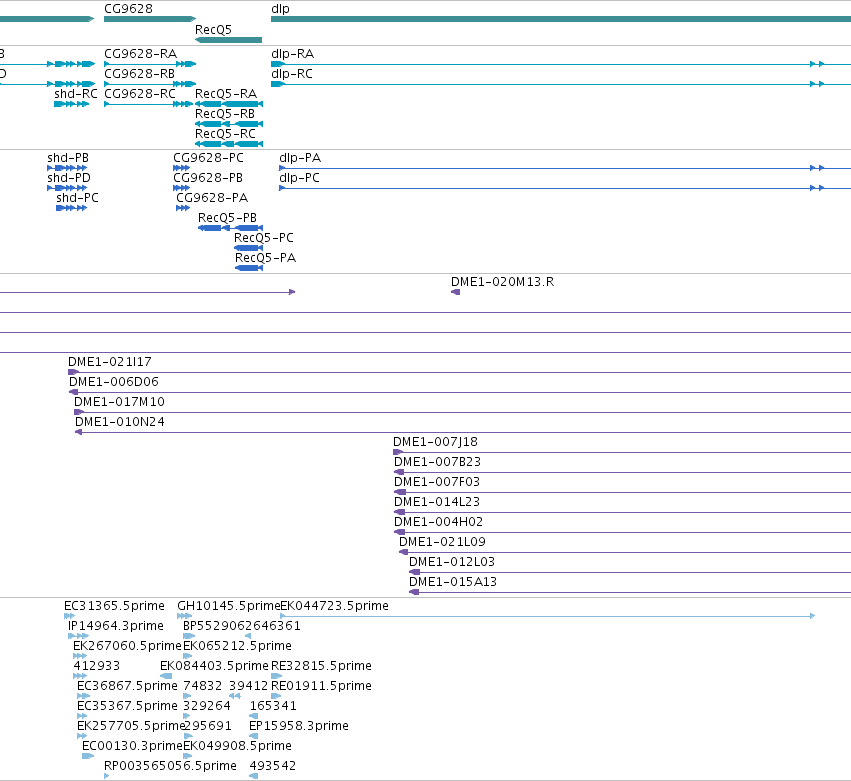
Task: Select the DME1-017M10 clone label
Action: [x=119, y=402]
